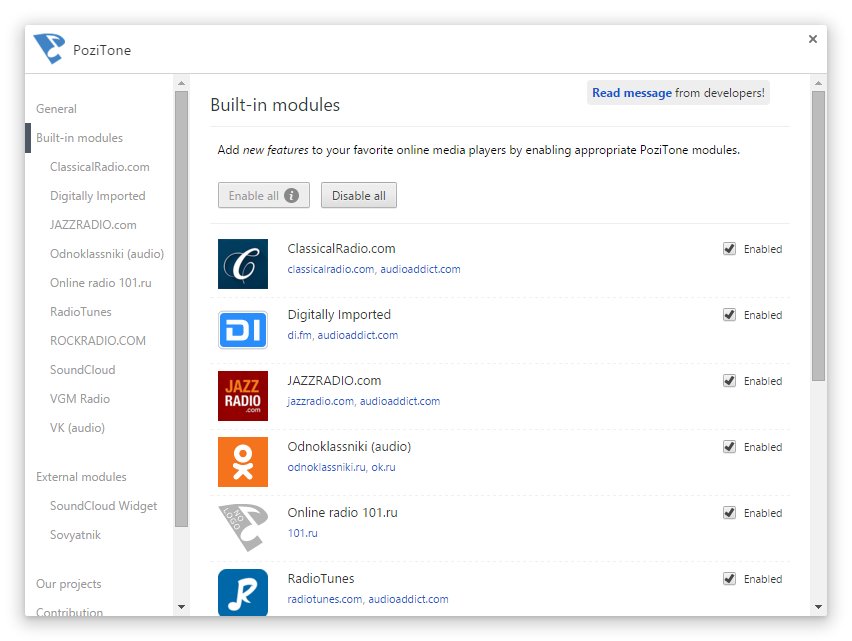852x641 pixels.
Task: Open audioaddict.com link under Digitally Imported
Action: tap(358, 335)
